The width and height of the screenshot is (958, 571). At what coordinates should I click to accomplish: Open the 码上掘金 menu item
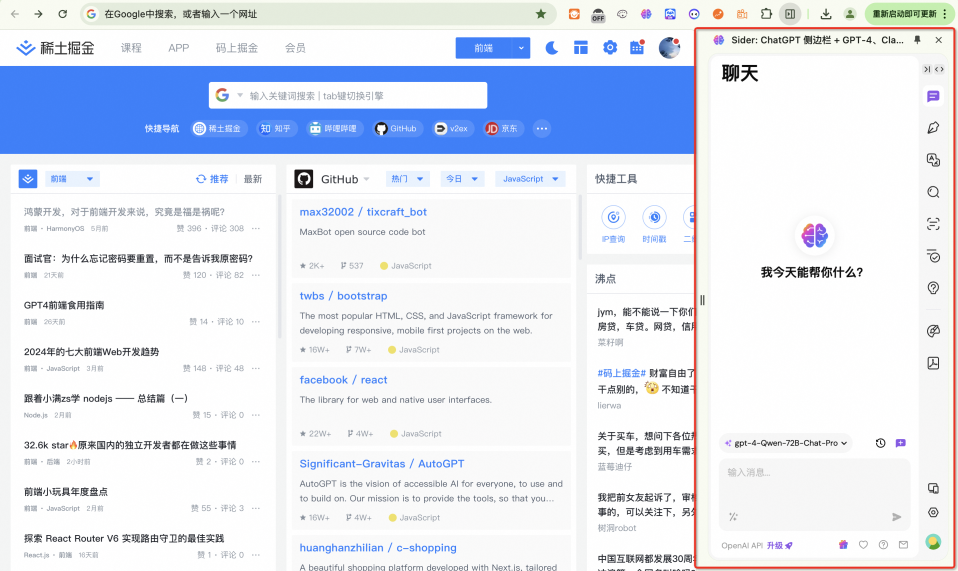[236, 48]
